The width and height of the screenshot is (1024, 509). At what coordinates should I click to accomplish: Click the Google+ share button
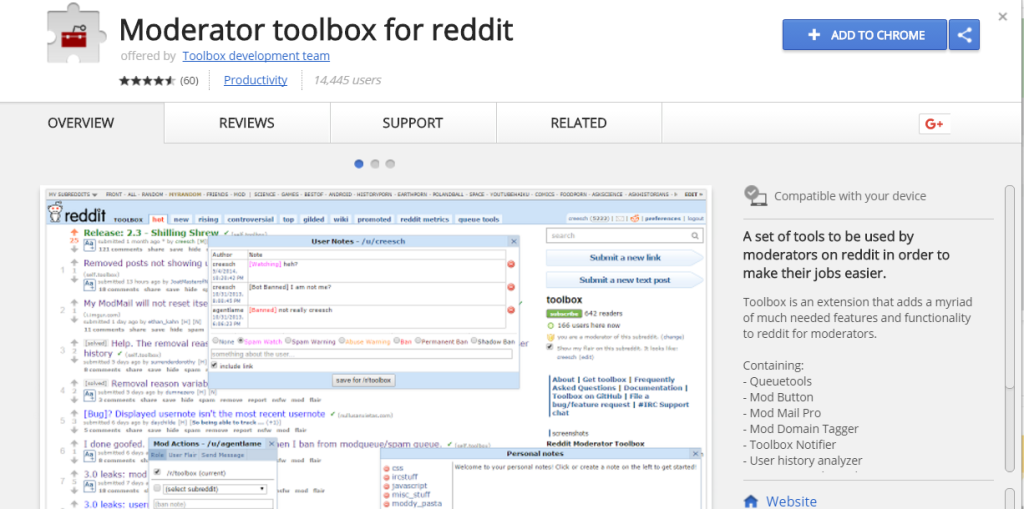935,124
